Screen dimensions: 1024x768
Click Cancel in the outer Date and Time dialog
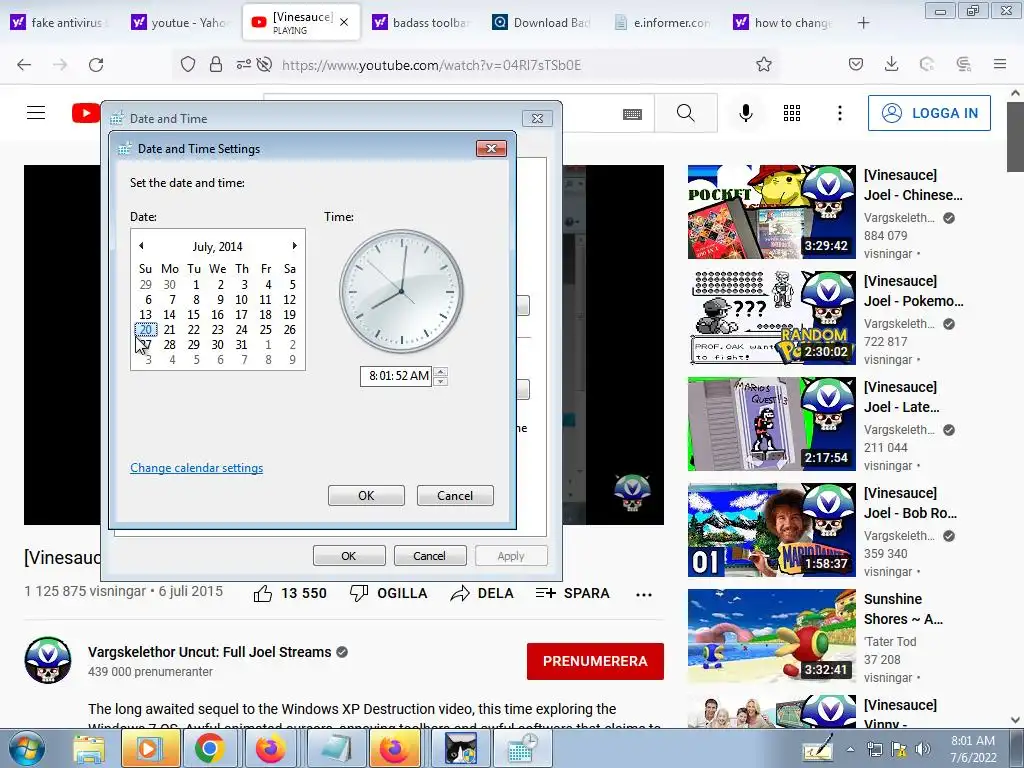tap(430, 556)
